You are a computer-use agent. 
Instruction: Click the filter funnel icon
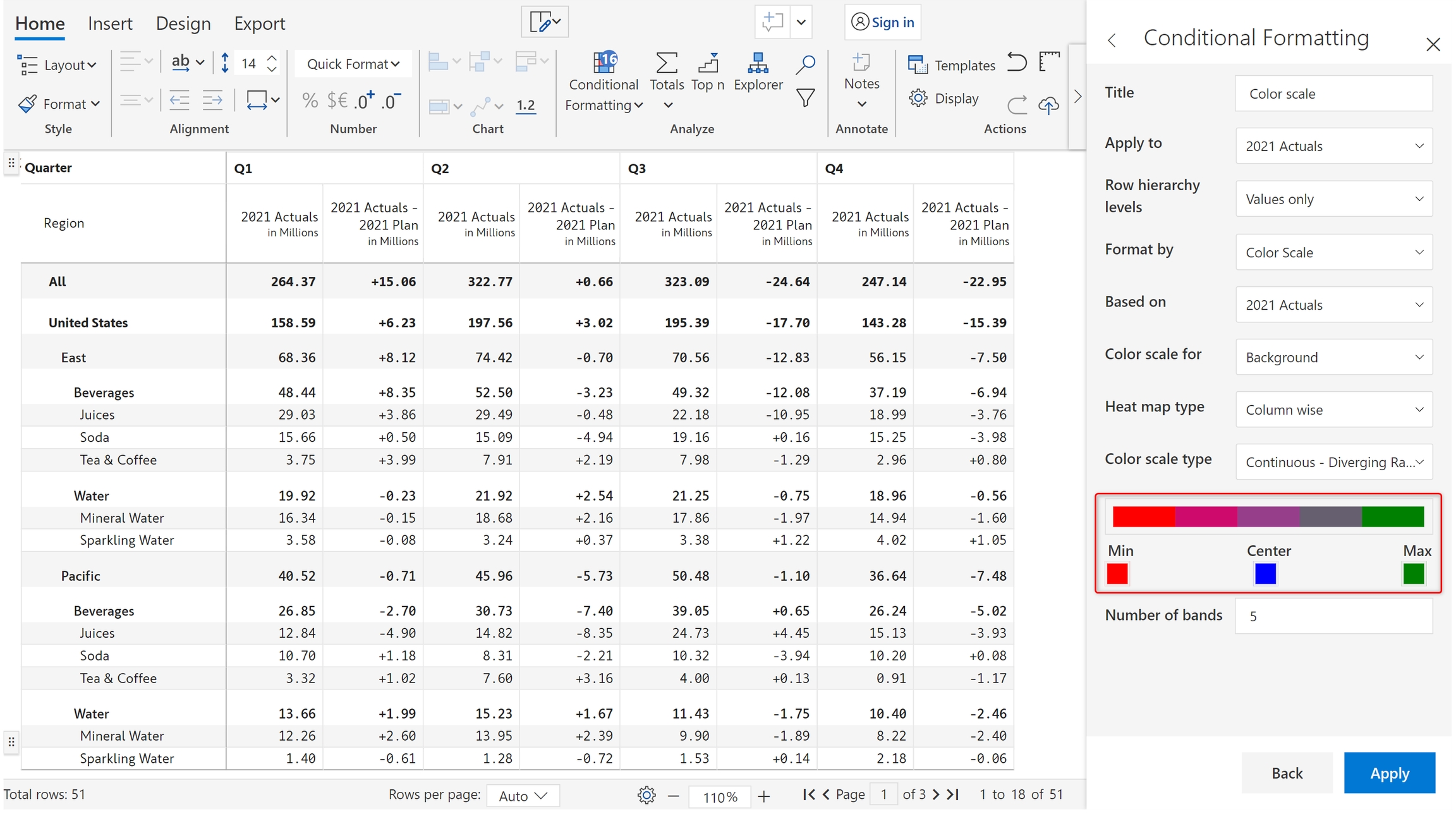804,99
